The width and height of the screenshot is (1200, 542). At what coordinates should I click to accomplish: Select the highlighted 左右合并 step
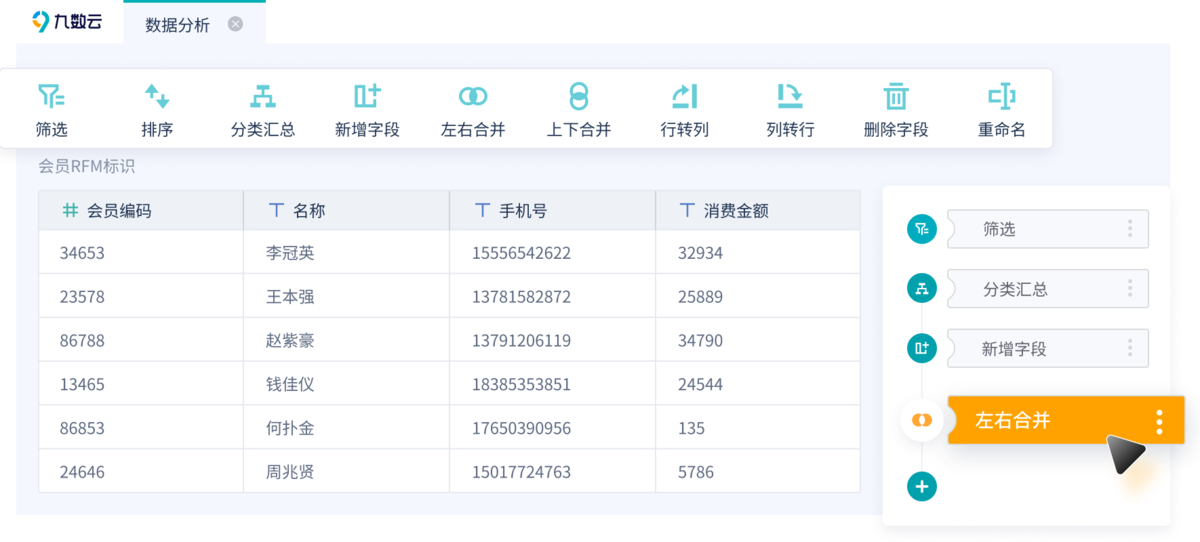coord(1066,420)
